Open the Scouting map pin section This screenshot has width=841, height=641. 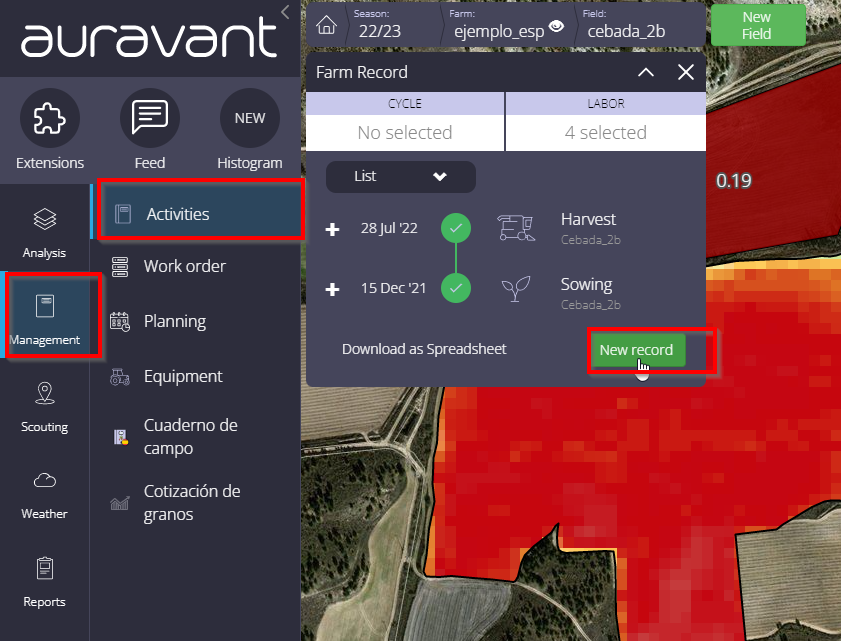click(x=45, y=407)
